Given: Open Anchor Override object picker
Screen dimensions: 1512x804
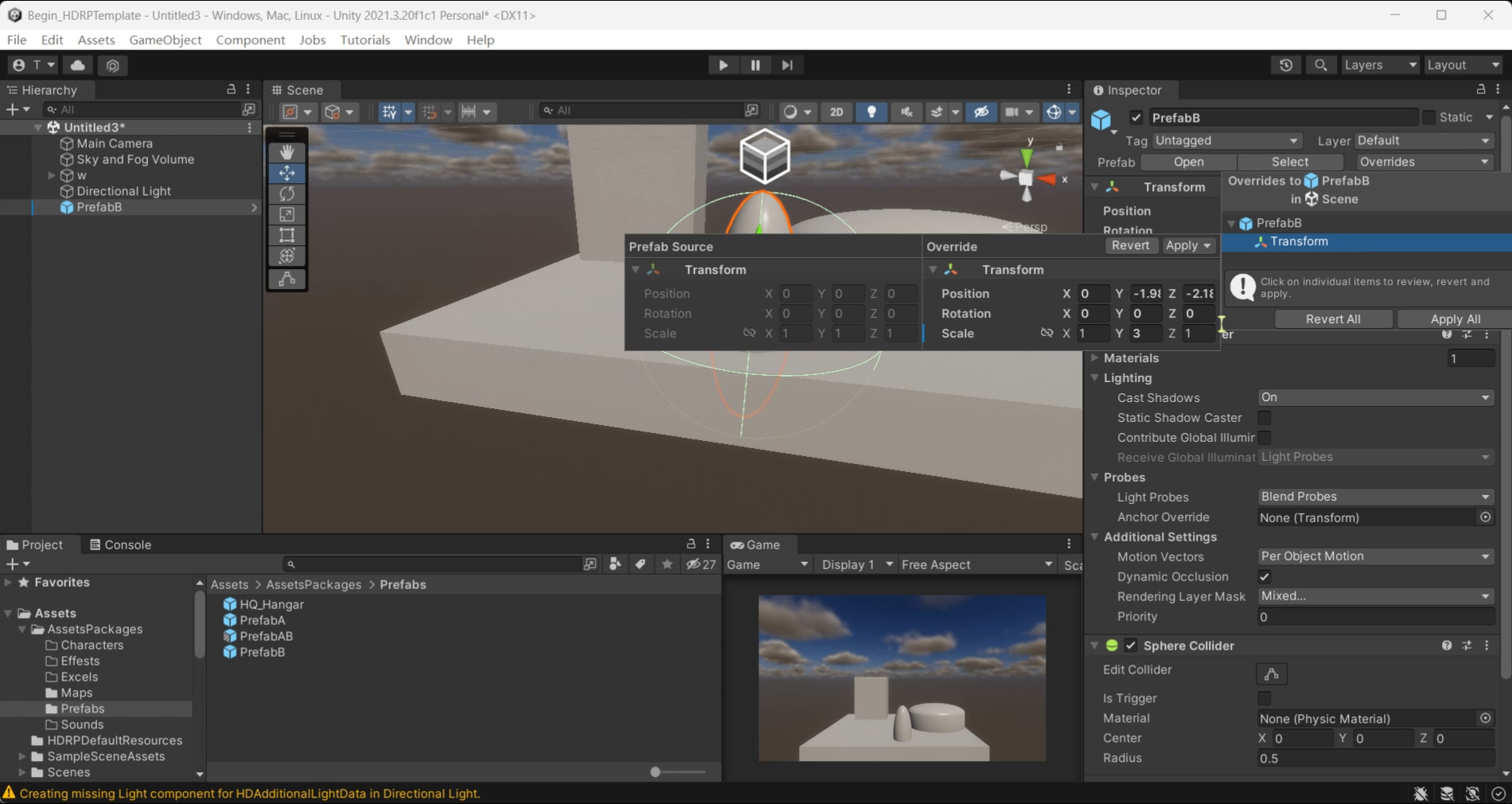Looking at the screenshot, I should pyautogui.click(x=1486, y=517).
